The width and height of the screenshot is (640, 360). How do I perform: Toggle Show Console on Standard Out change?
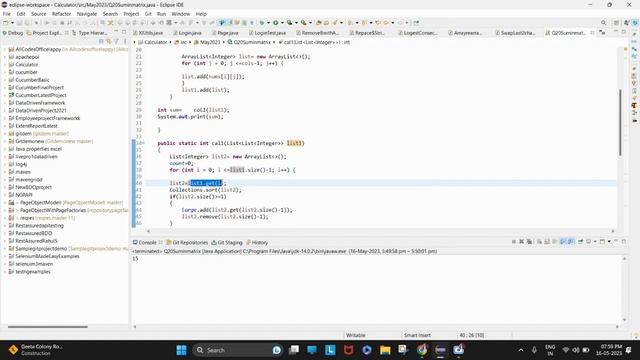[x=563, y=242]
